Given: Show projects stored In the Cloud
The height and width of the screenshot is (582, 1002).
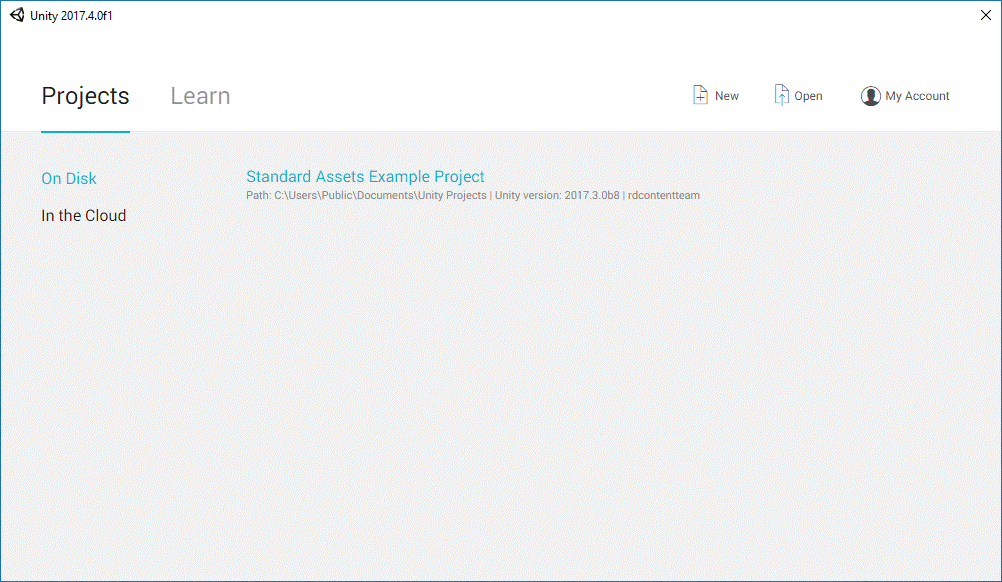Looking at the screenshot, I should pos(84,215).
